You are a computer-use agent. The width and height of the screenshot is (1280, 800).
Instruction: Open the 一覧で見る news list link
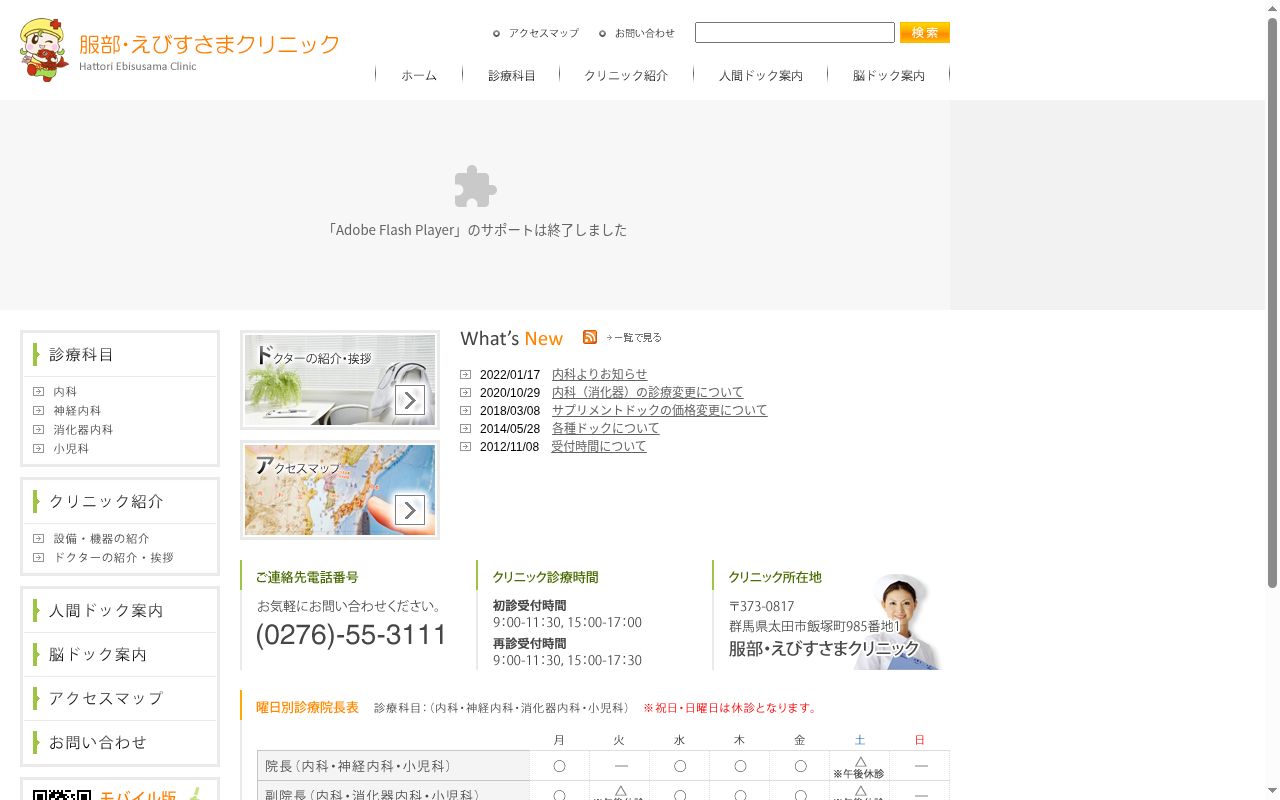tap(634, 338)
